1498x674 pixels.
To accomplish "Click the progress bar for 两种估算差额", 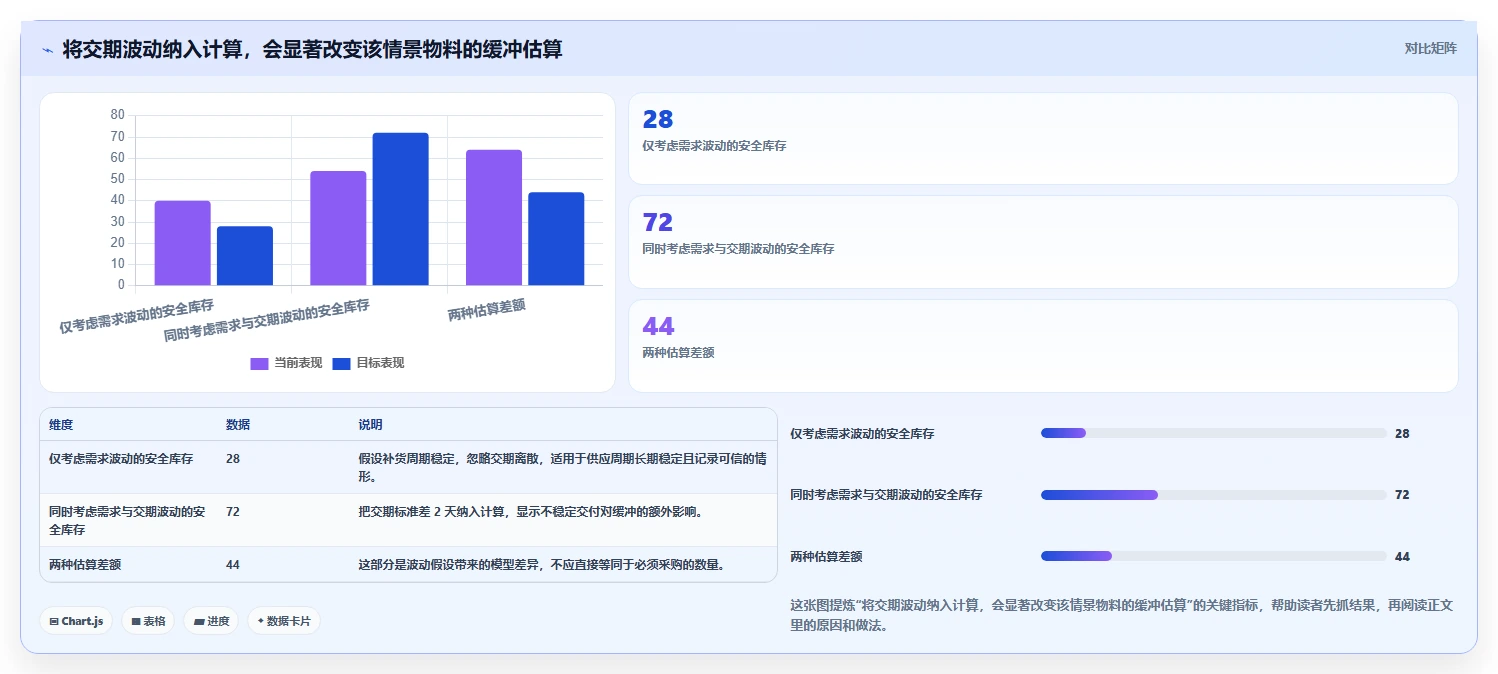I will tap(1214, 556).
